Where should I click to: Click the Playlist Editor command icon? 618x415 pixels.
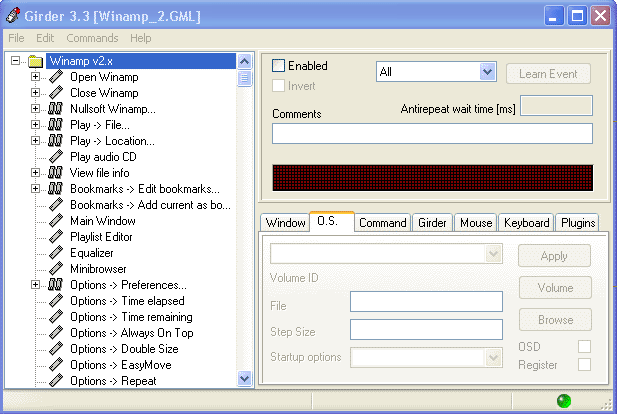[56, 237]
